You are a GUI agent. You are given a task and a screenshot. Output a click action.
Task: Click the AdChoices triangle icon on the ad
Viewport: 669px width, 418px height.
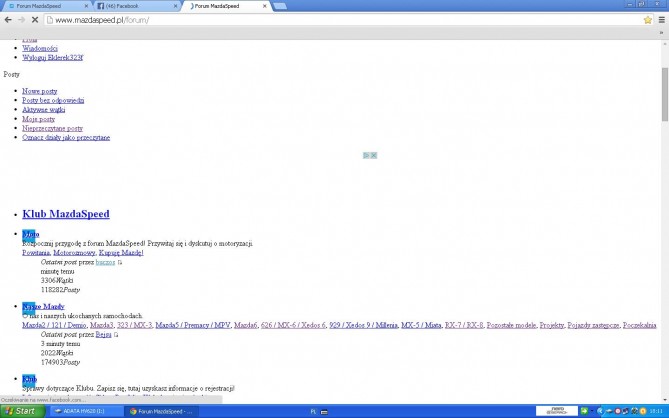(366, 155)
